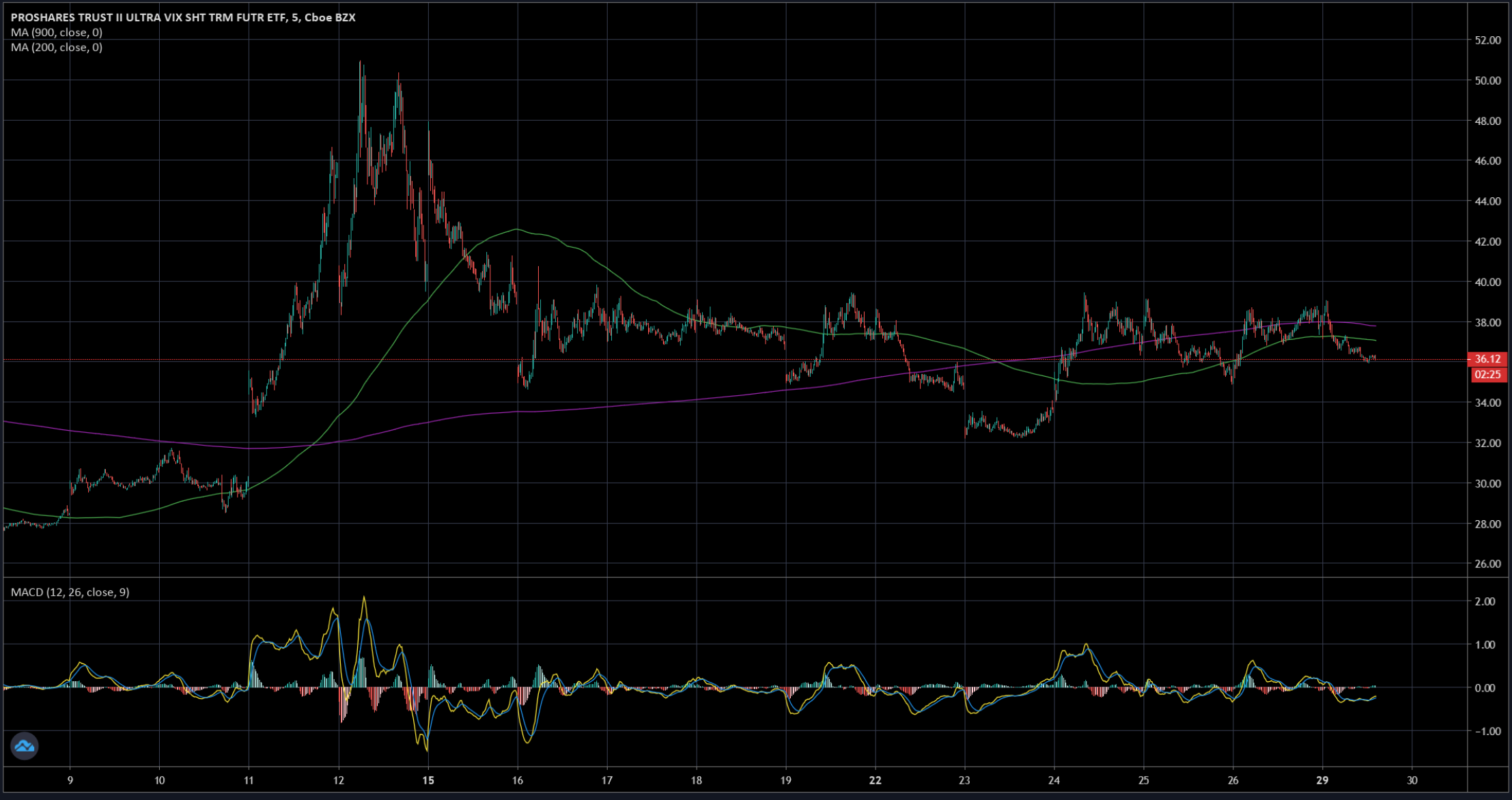Click date label 18 on time axis

tap(697, 781)
